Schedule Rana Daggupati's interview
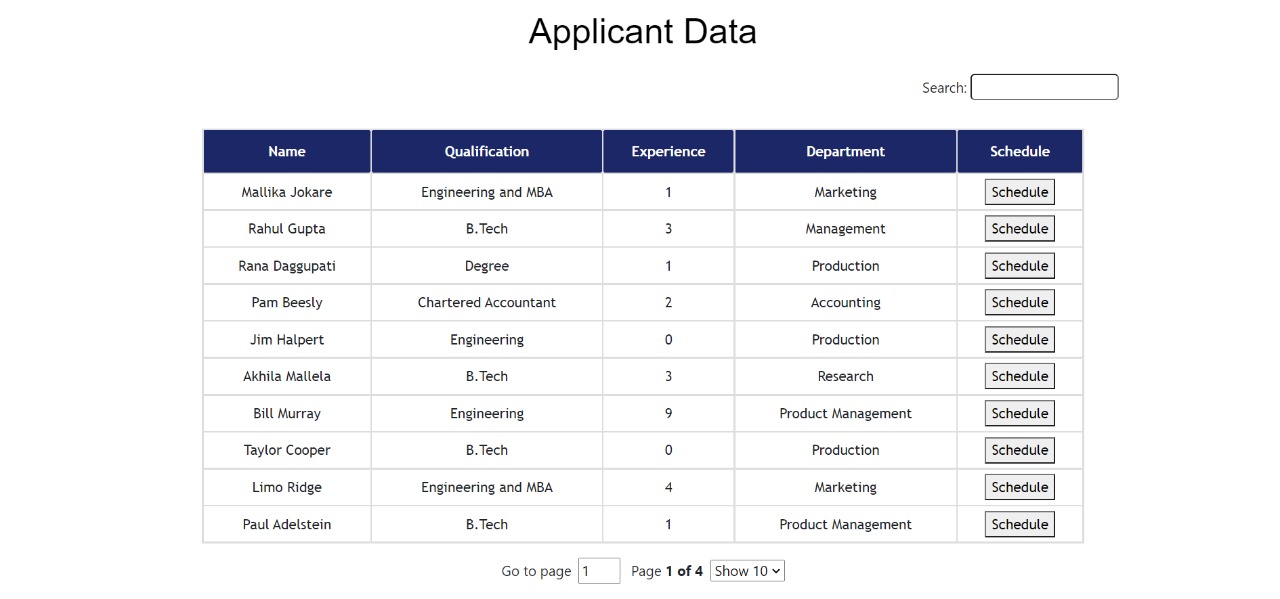 tap(1019, 265)
